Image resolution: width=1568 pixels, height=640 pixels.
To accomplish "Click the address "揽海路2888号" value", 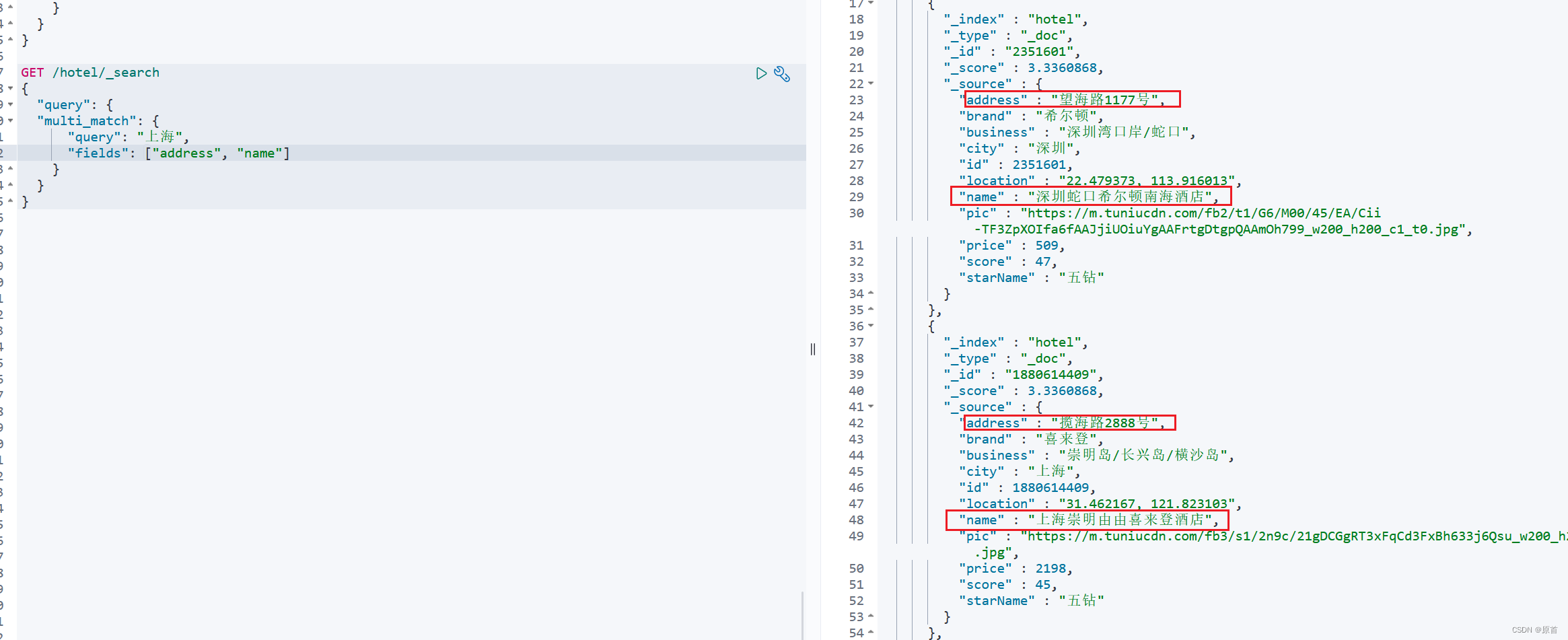I will (1104, 423).
